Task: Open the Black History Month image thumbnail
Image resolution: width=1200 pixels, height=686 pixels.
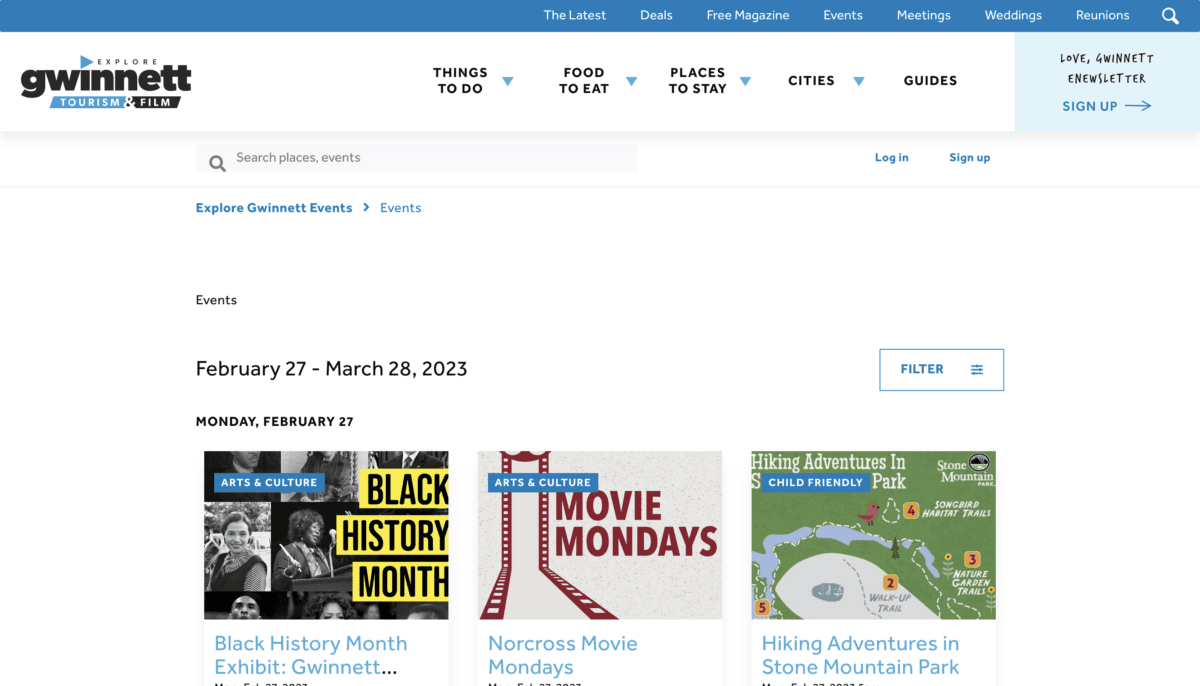Action: click(x=326, y=535)
